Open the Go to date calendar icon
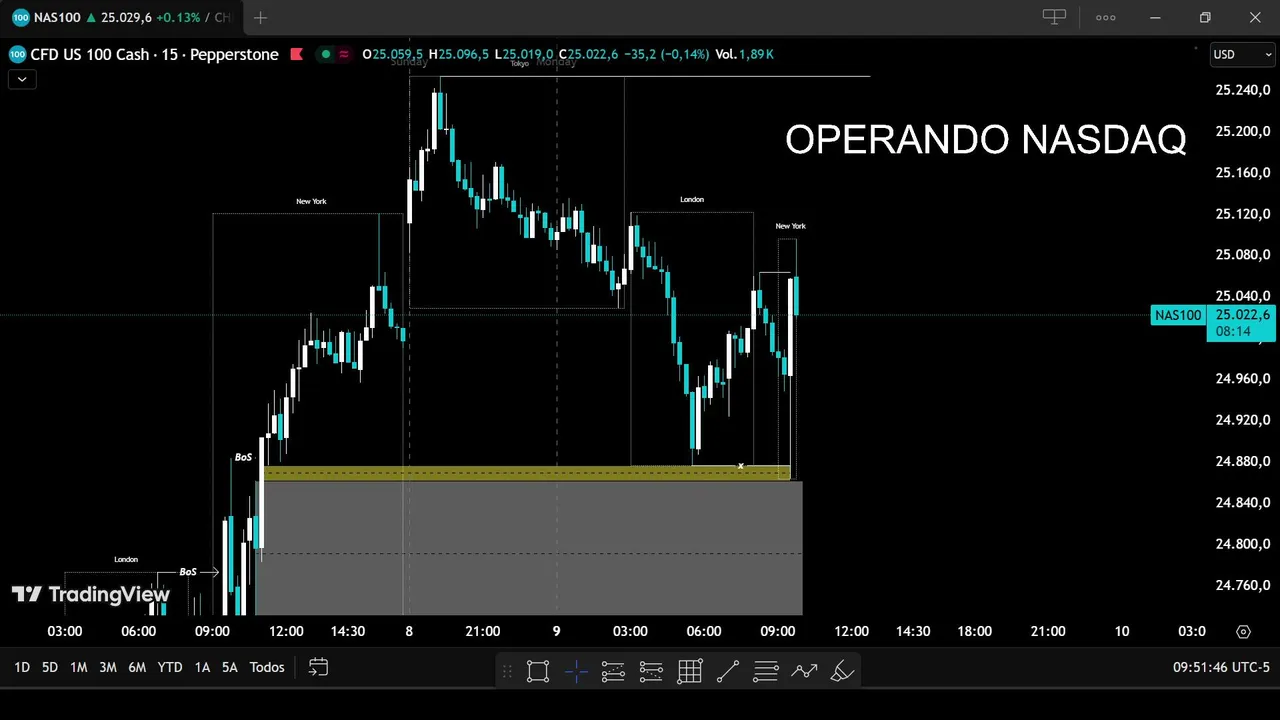Image resolution: width=1280 pixels, height=720 pixels. click(318, 667)
